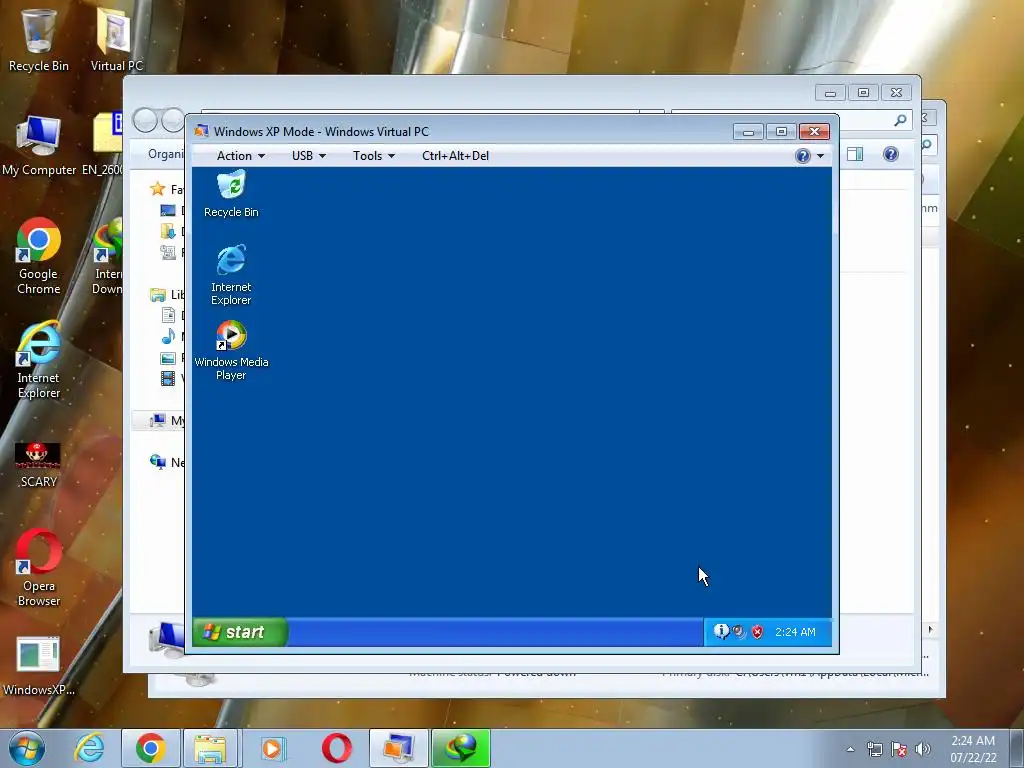
Task: Open the USB menu in Virtual PC
Action: [308, 155]
